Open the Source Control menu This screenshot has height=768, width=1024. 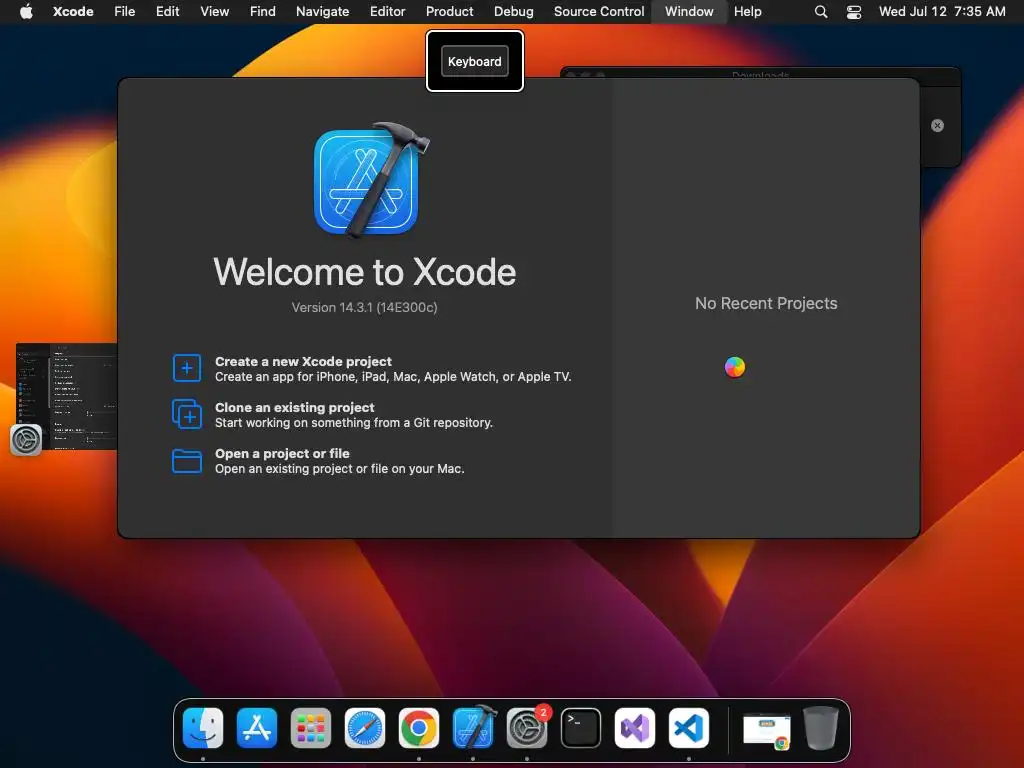(x=599, y=12)
